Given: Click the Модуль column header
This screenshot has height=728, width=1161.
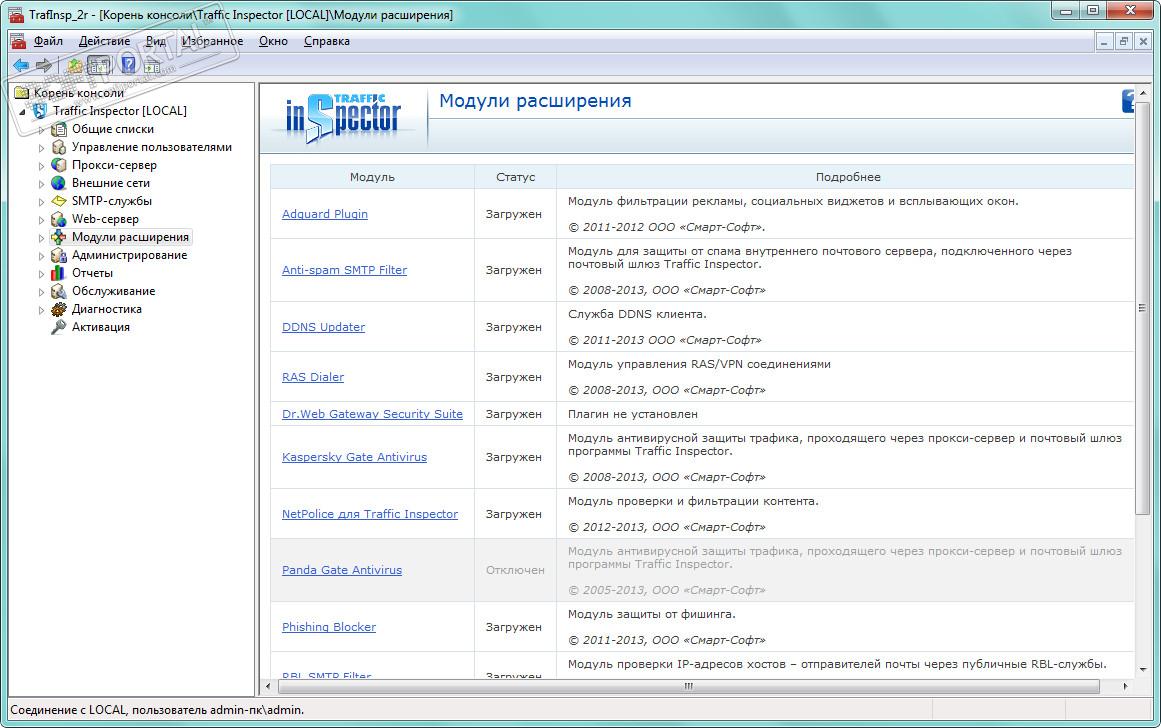Looking at the screenshot, I should (372, 177).
